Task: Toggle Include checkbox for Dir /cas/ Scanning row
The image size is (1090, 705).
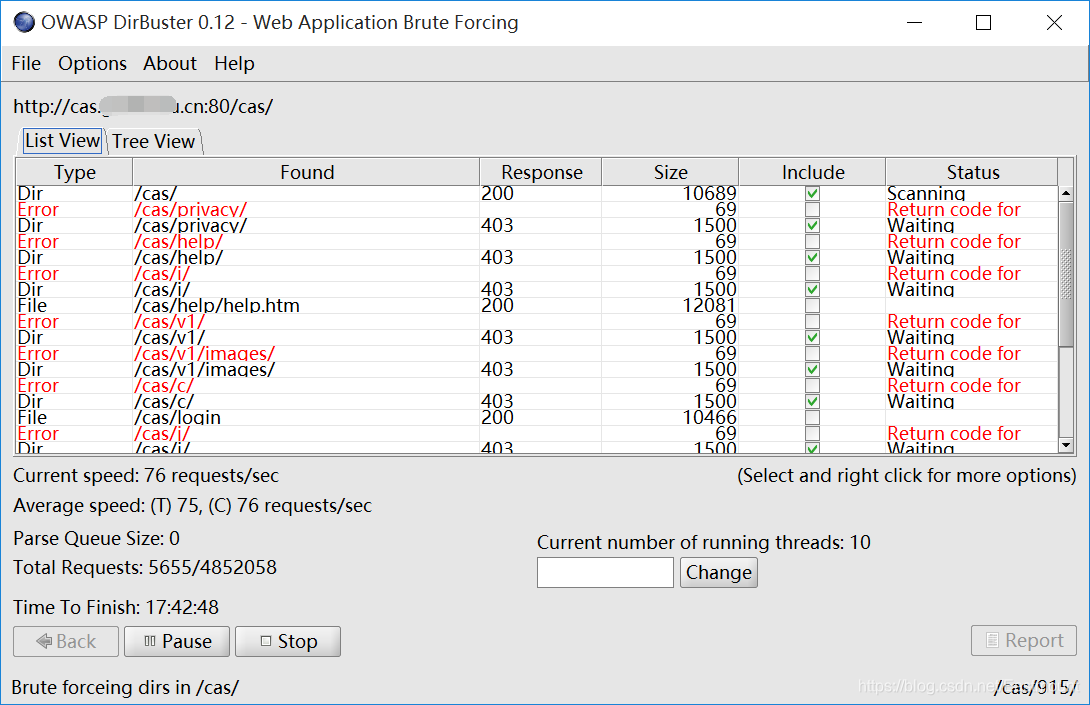Action: [x=812, y=193]
